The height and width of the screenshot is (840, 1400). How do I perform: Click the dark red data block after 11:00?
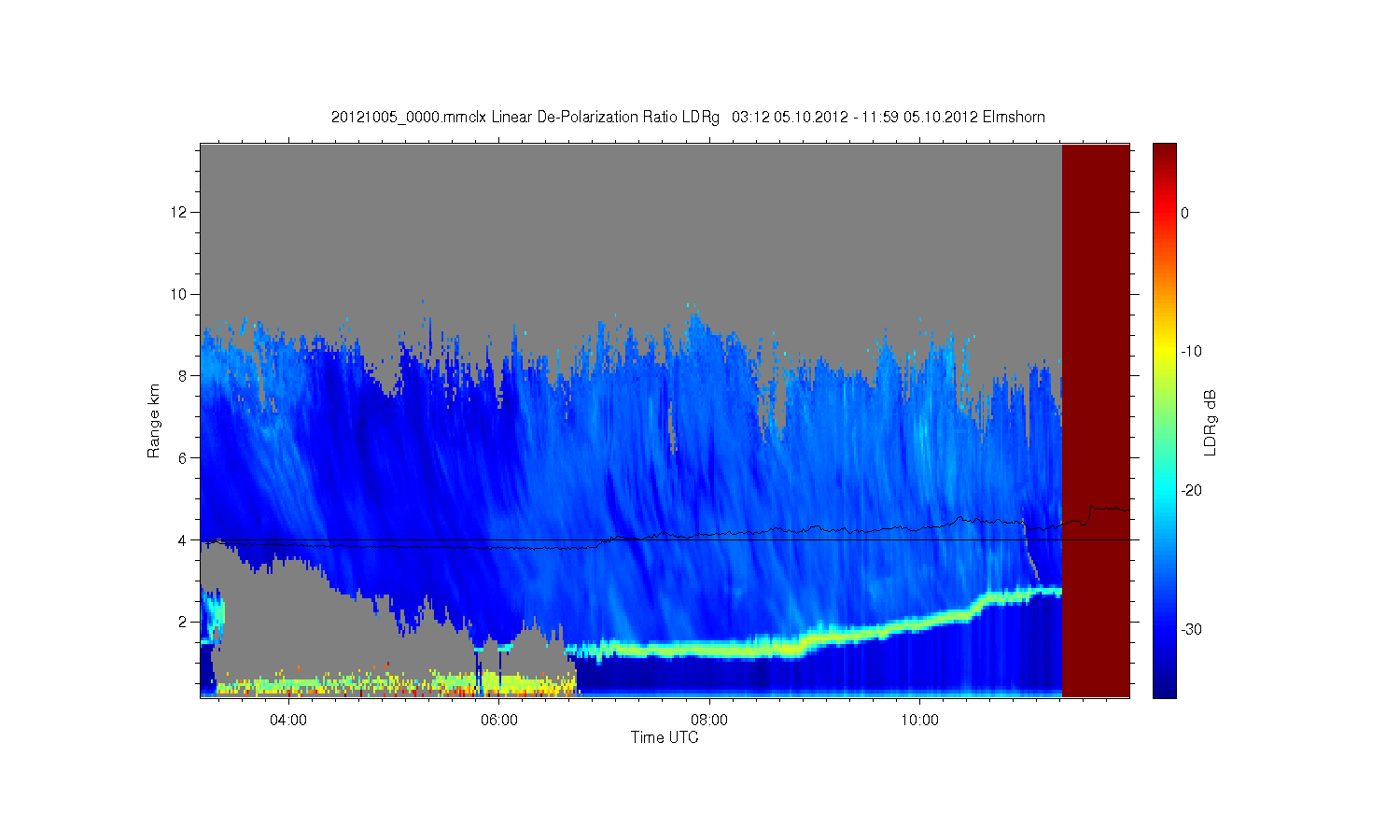1096,420
